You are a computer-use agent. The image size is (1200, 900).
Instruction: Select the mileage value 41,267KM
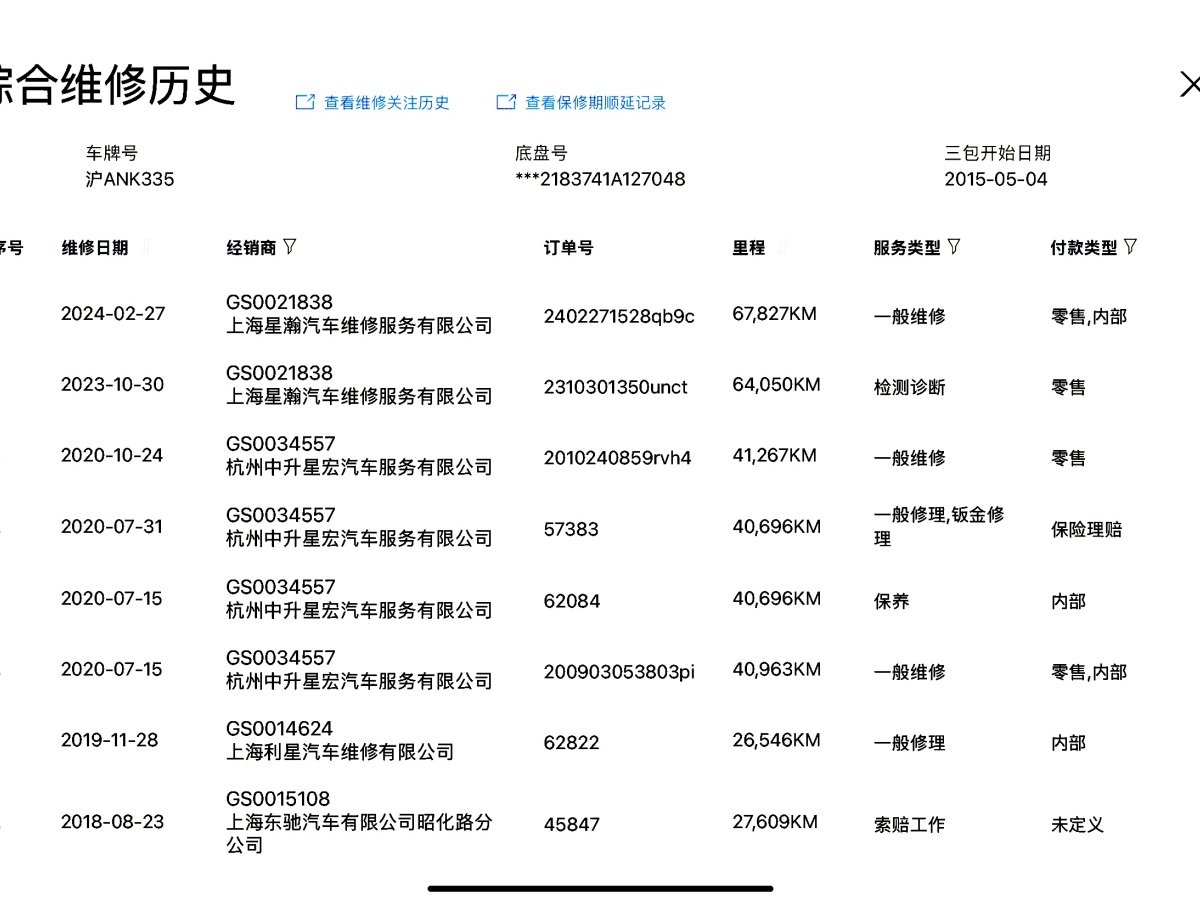point(774,456)
